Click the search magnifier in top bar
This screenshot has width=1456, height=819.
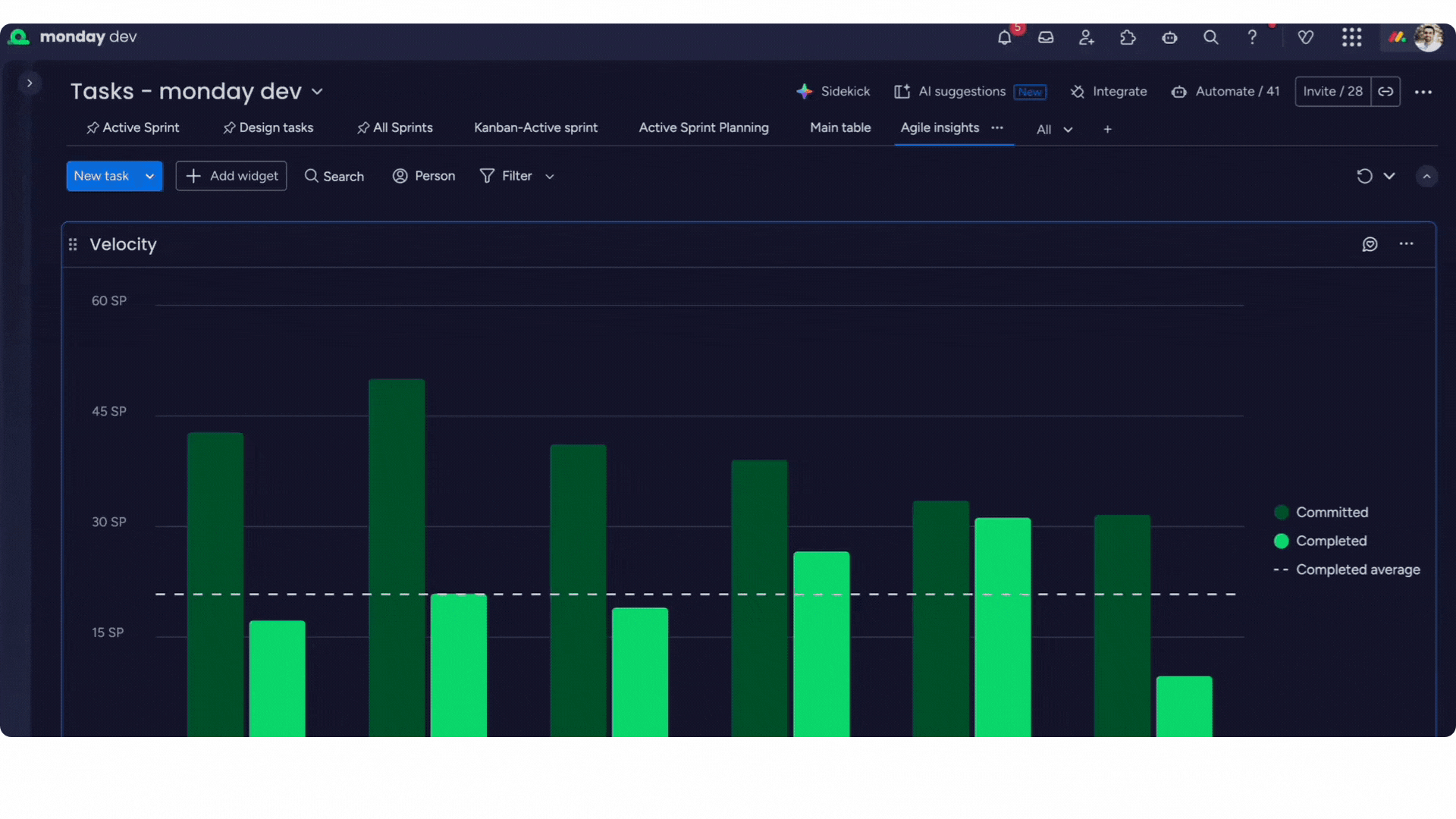[x=1211, y=37]
